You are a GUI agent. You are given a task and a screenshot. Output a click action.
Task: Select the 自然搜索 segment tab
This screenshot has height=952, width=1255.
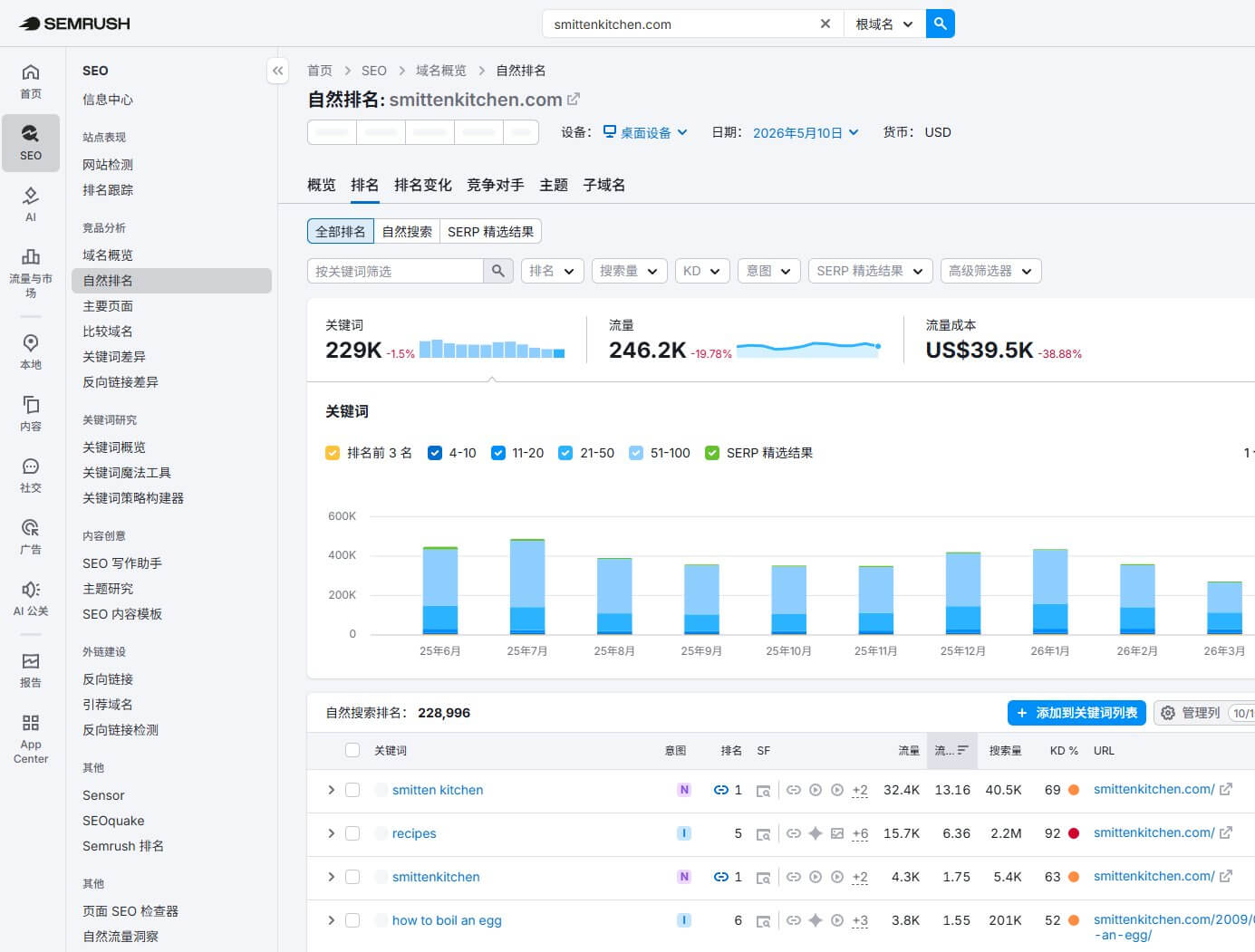point(407,232)
